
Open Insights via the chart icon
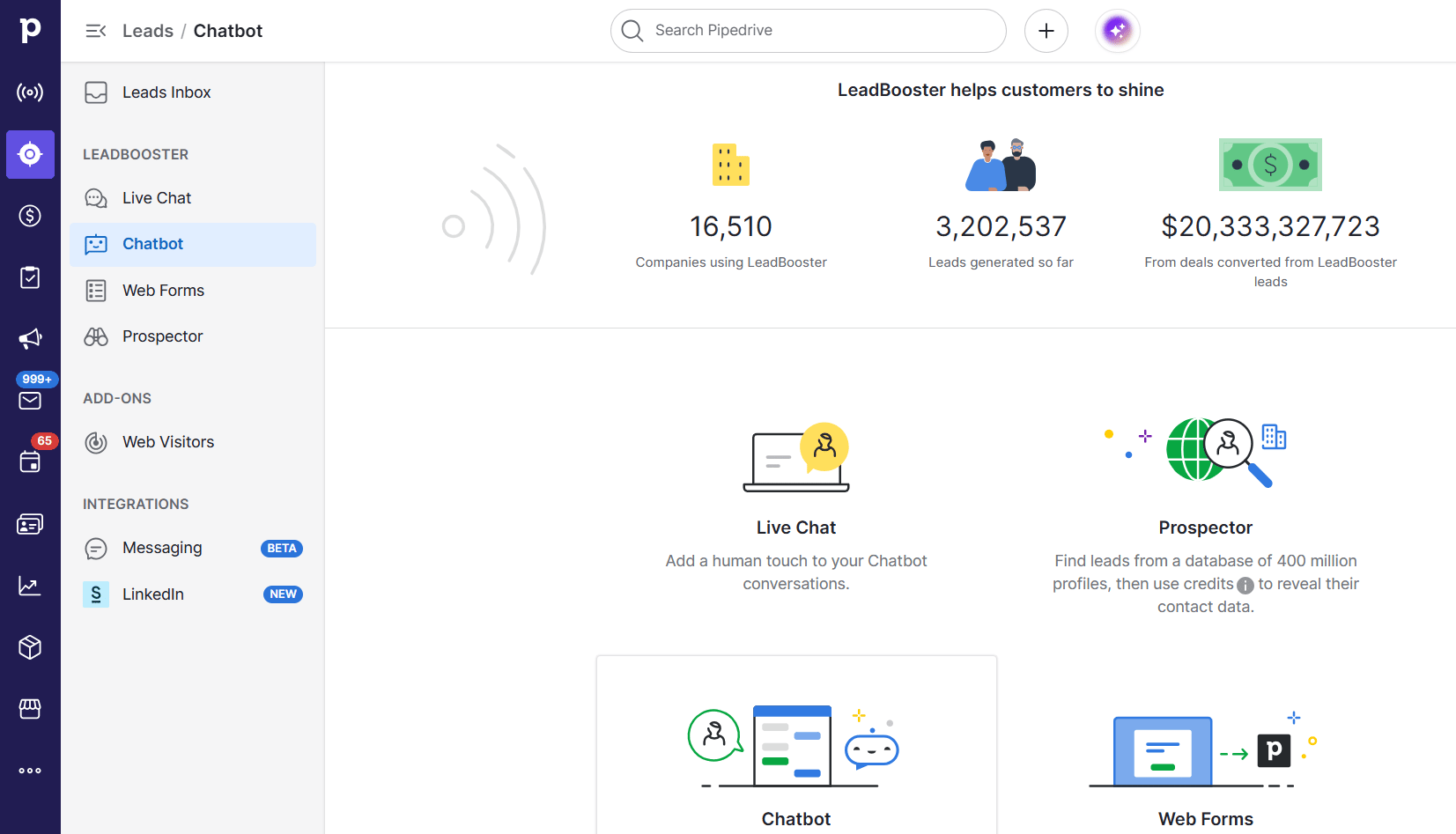30,585
